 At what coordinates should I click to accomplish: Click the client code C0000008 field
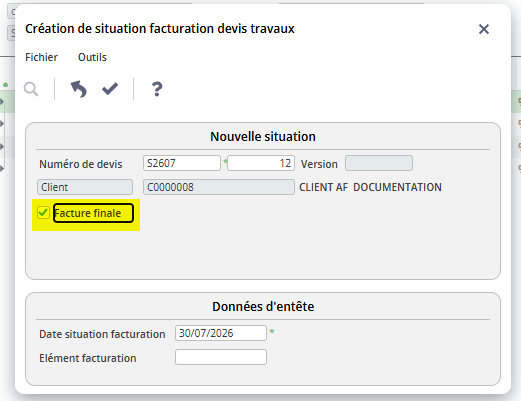[x=219, y=187]
